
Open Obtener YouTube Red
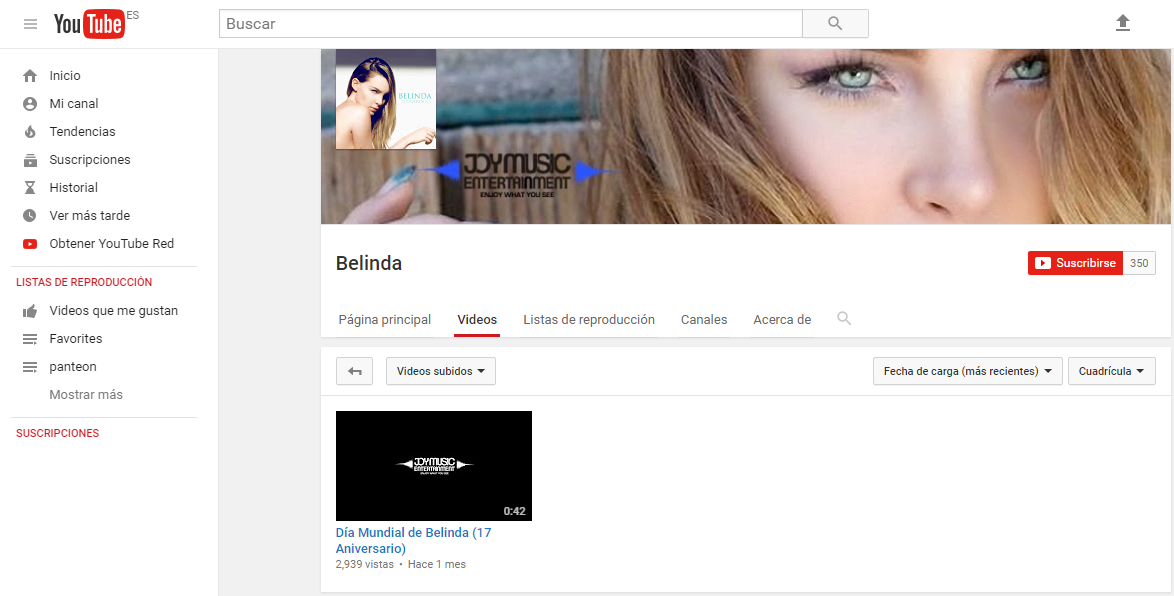point(111,244)
